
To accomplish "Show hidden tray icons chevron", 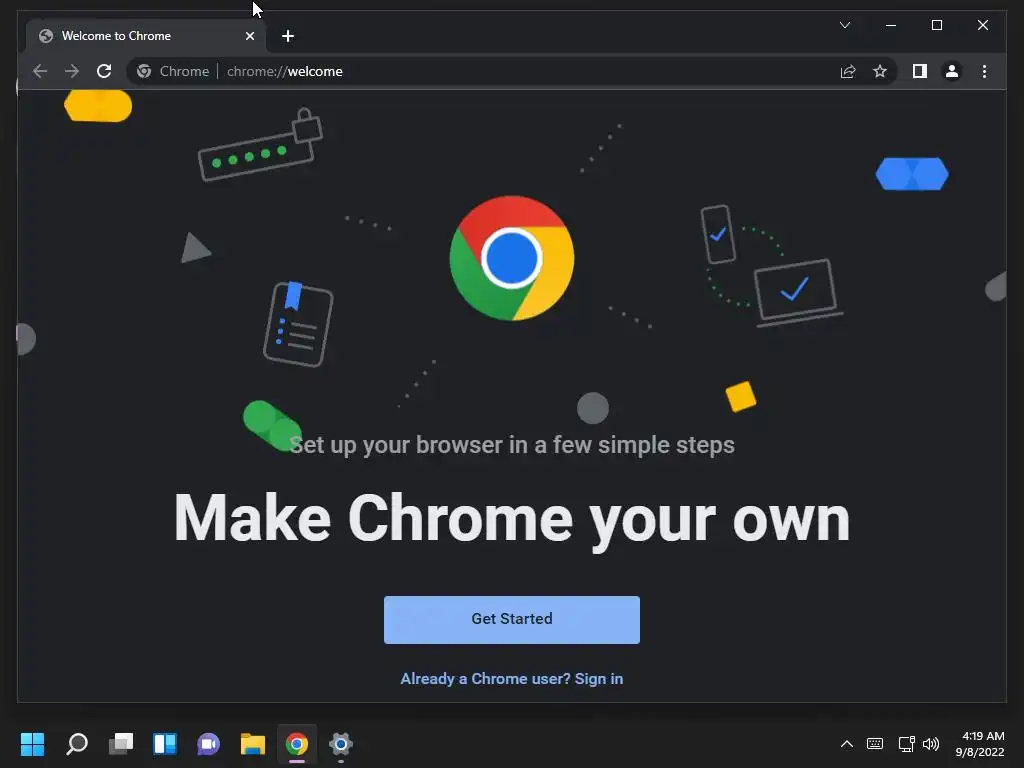I will 846,744.
